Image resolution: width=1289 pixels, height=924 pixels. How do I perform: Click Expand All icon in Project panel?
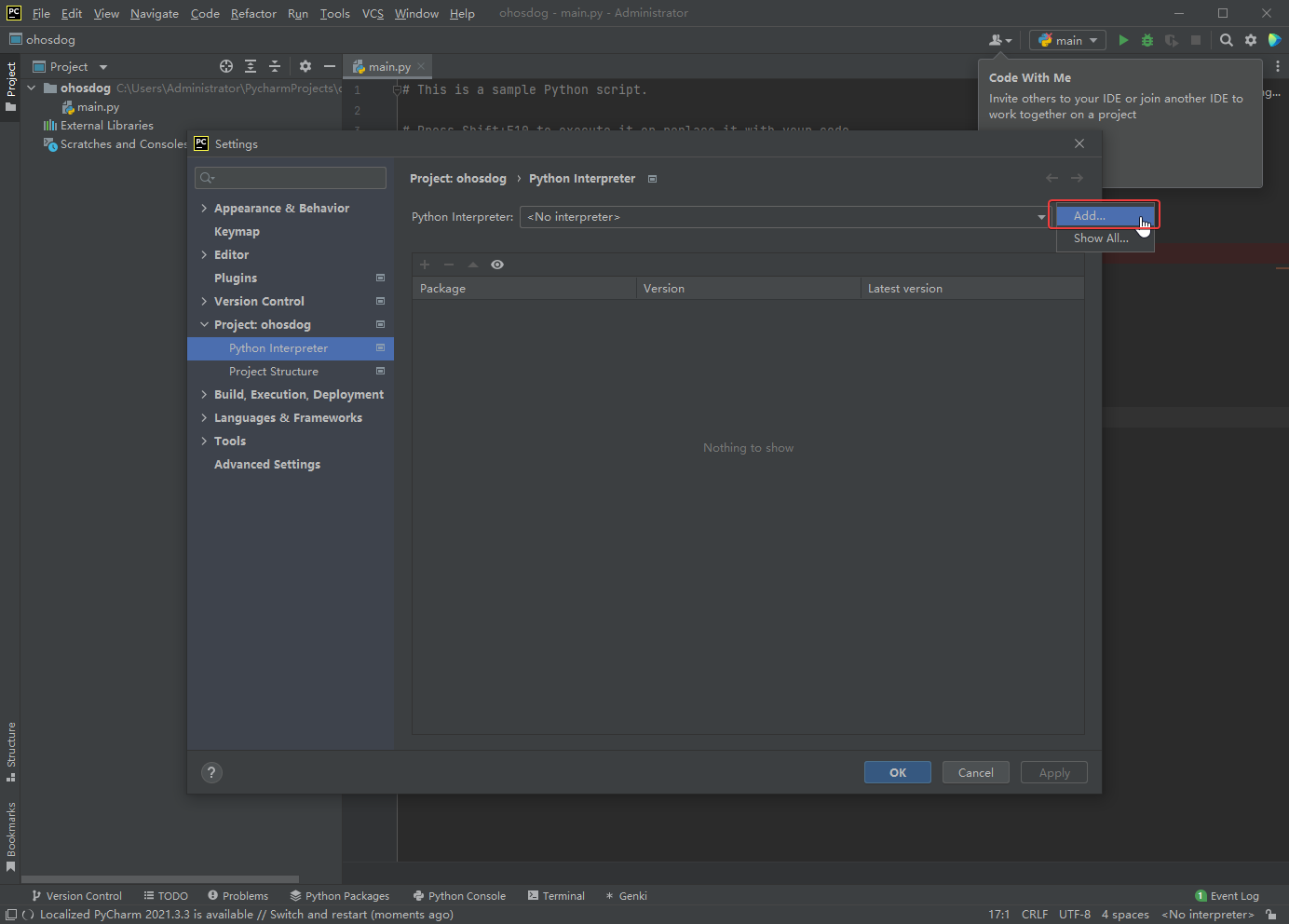tap(251, 66)
